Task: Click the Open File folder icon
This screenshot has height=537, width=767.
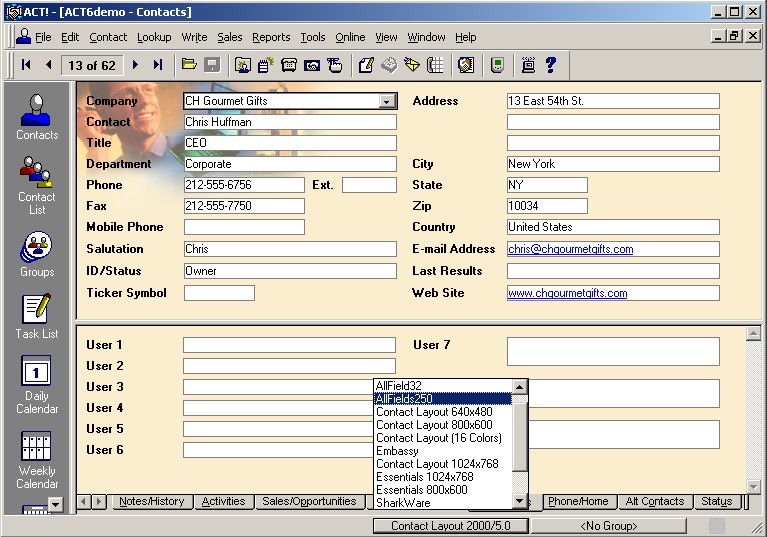Action: pyautogui.click(x=189, y=65)
